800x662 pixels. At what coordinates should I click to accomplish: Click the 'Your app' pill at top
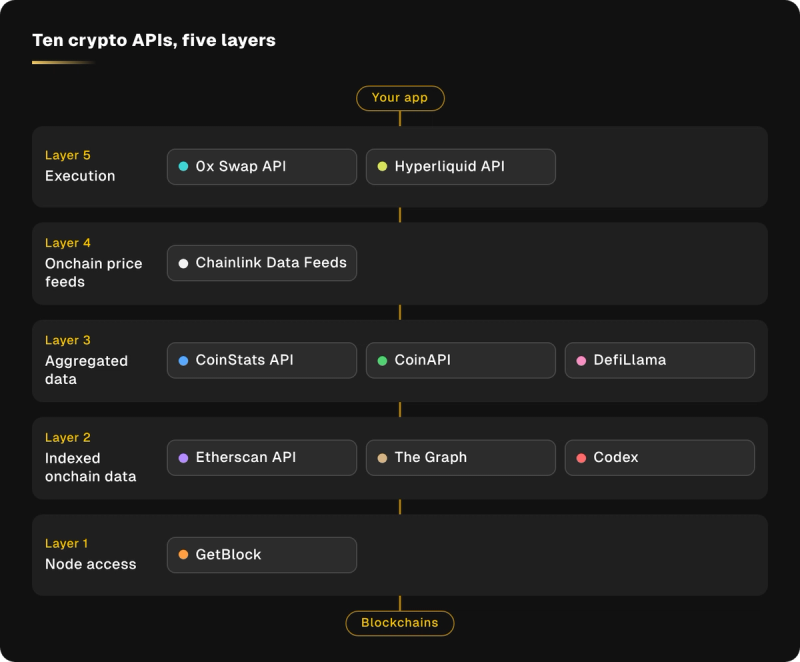click(400, 98)
